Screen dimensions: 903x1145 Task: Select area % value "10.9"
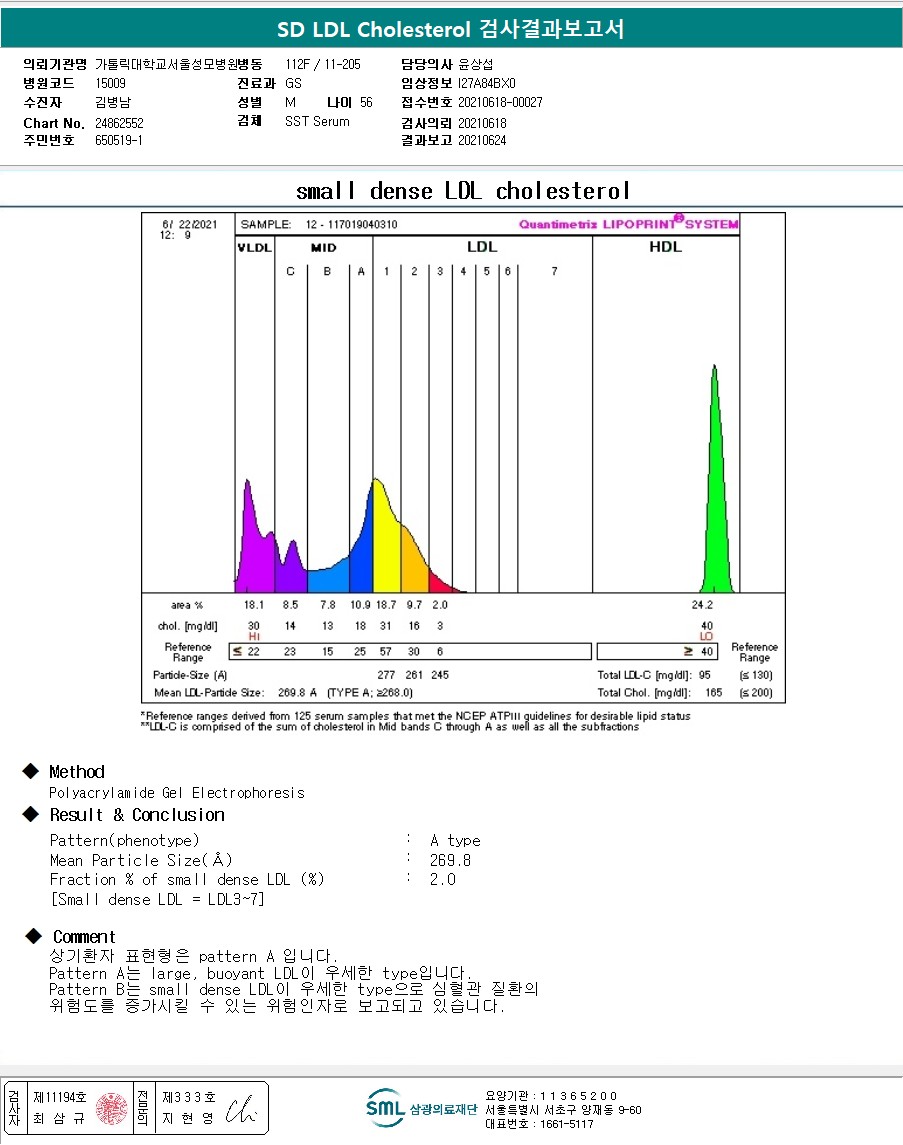click(360, 605)
